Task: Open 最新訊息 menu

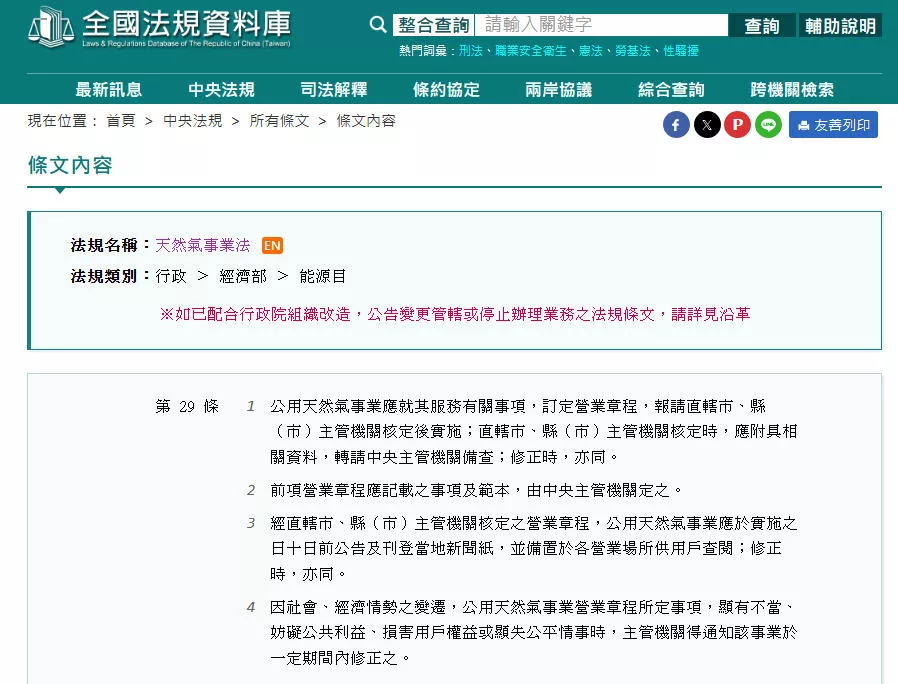Action: 109,89
